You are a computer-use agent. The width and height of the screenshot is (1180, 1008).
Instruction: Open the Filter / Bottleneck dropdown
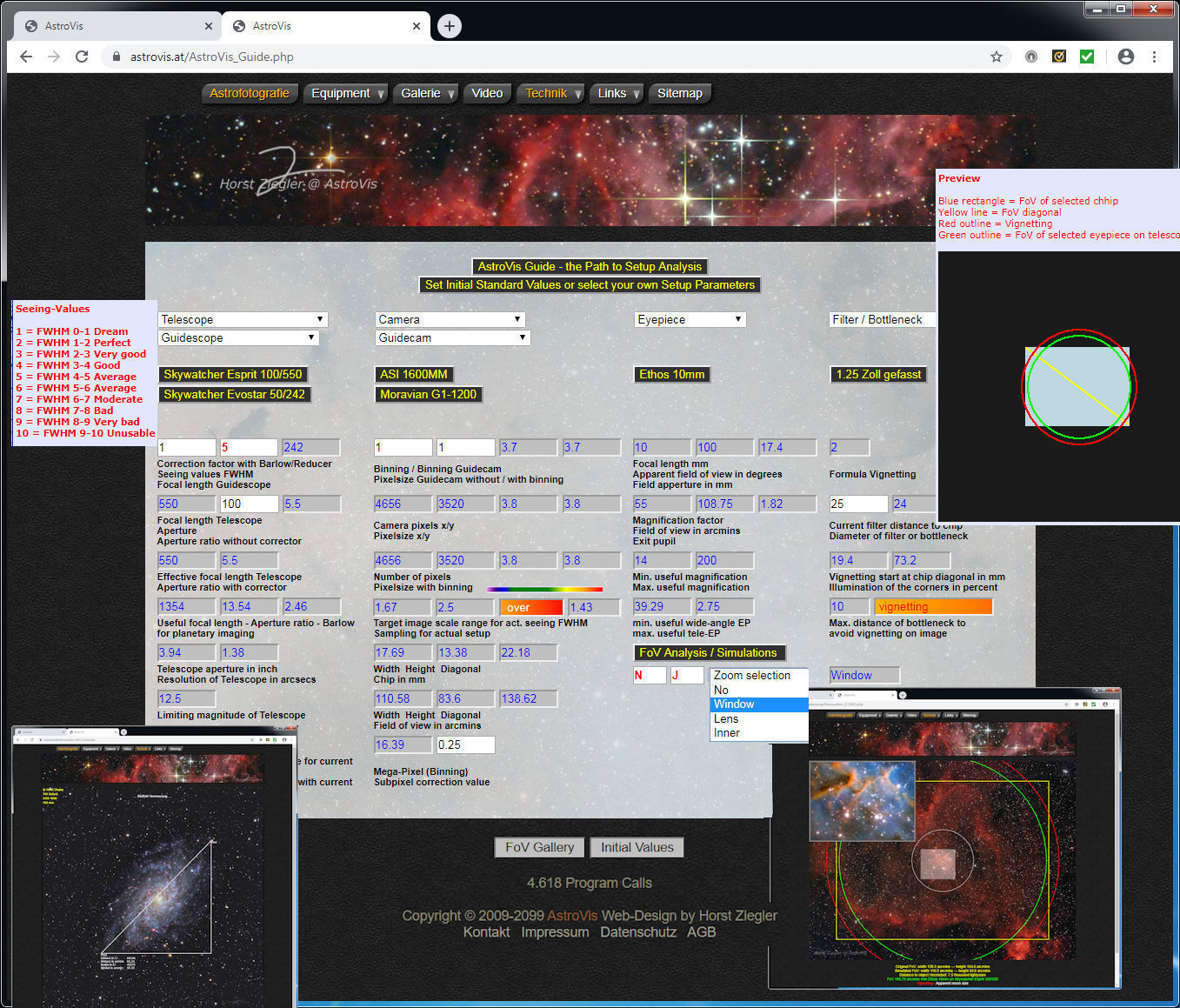883,319
